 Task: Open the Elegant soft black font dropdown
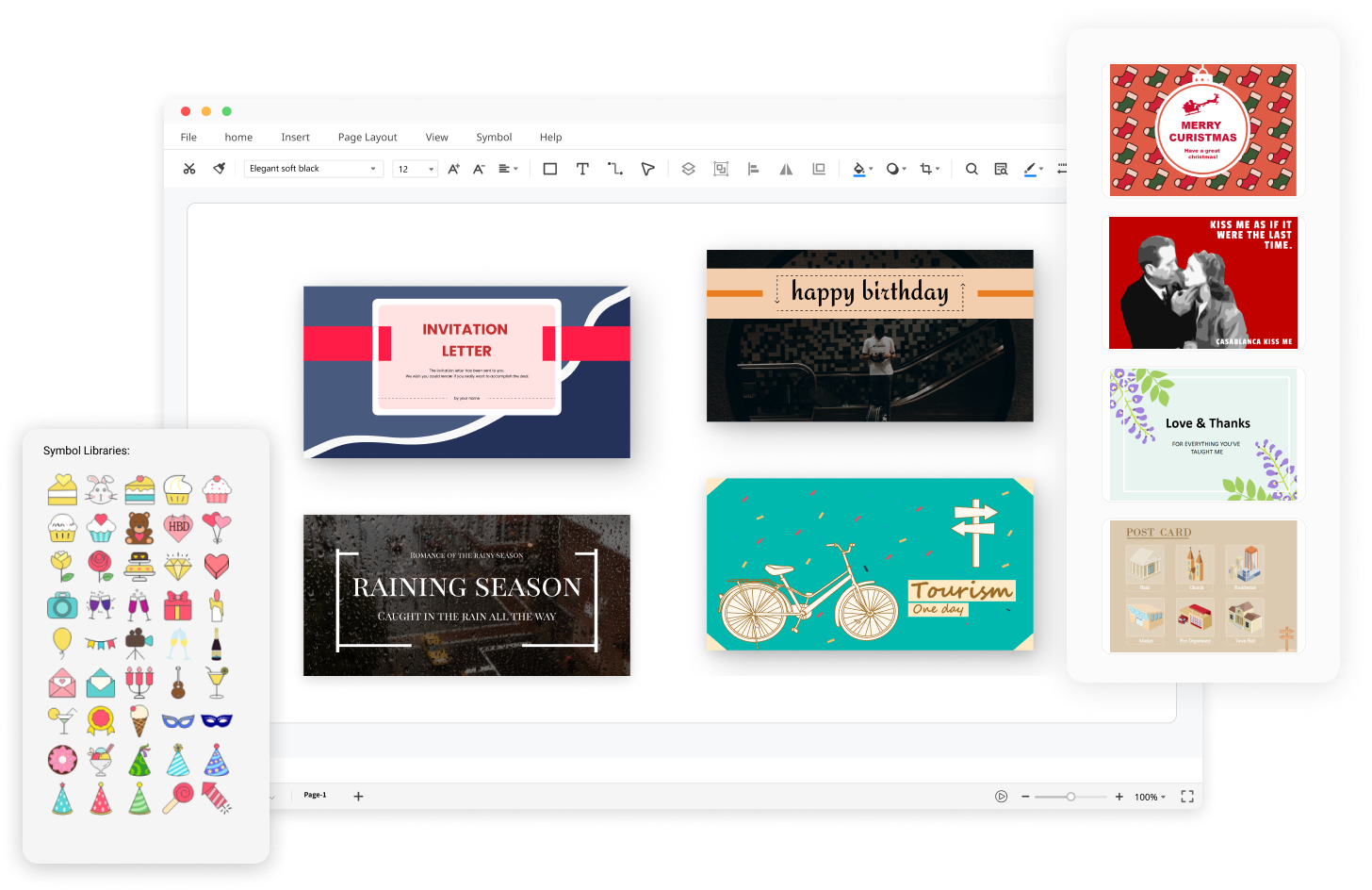[314, 169]
